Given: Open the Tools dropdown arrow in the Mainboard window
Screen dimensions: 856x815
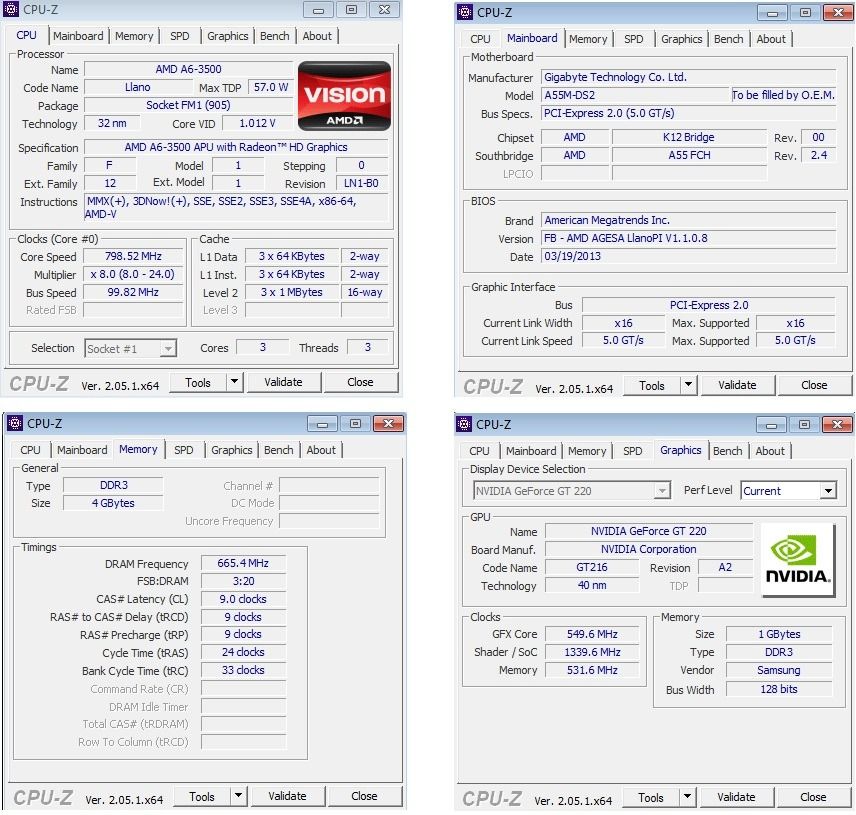Looking at the screenshot, I should [x=688, y=385].
